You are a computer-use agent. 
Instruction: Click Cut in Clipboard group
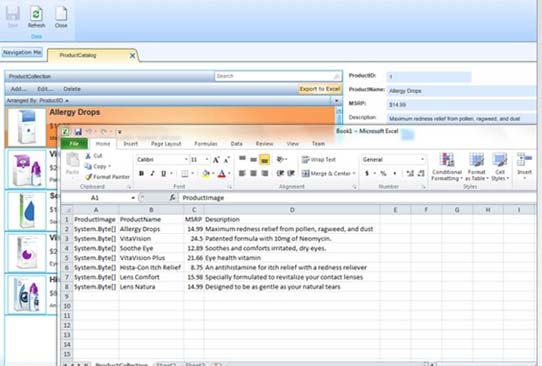click(94, 156)
